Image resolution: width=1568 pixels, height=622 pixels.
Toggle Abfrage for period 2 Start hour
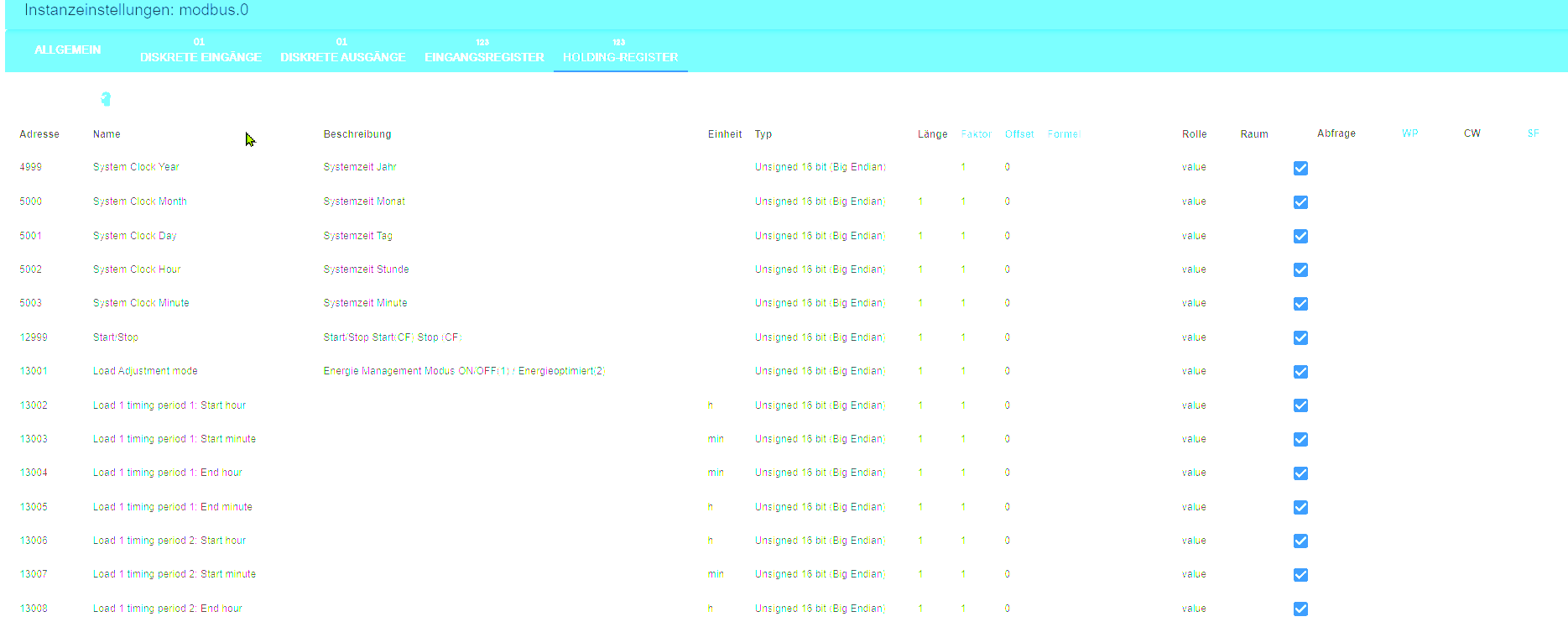tap(1300, 541)
